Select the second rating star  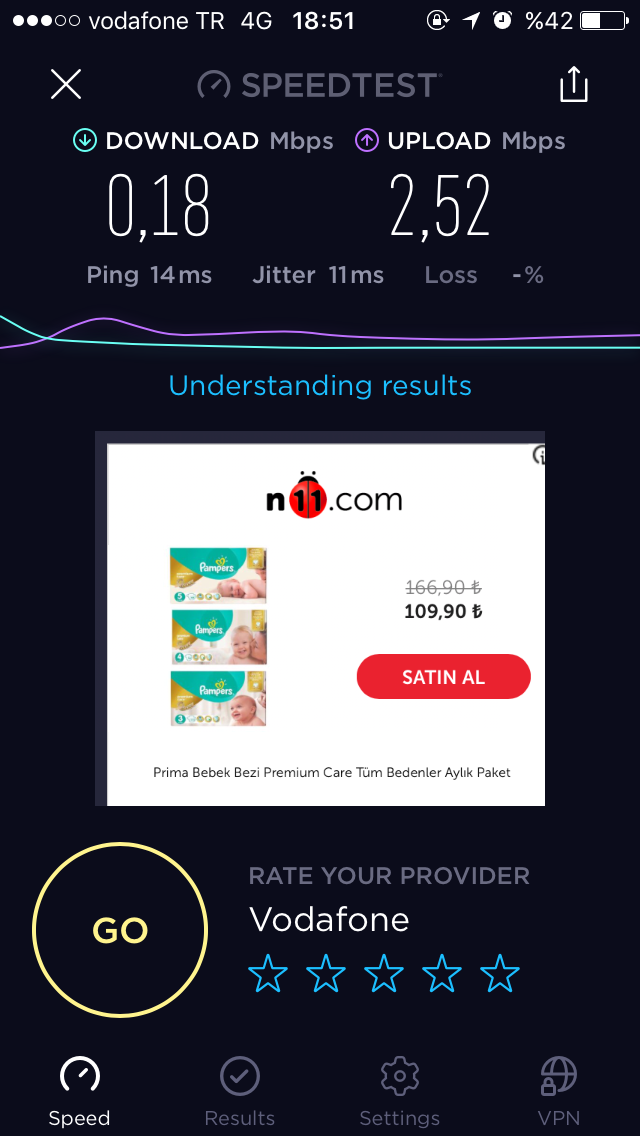tap(326, 973)
